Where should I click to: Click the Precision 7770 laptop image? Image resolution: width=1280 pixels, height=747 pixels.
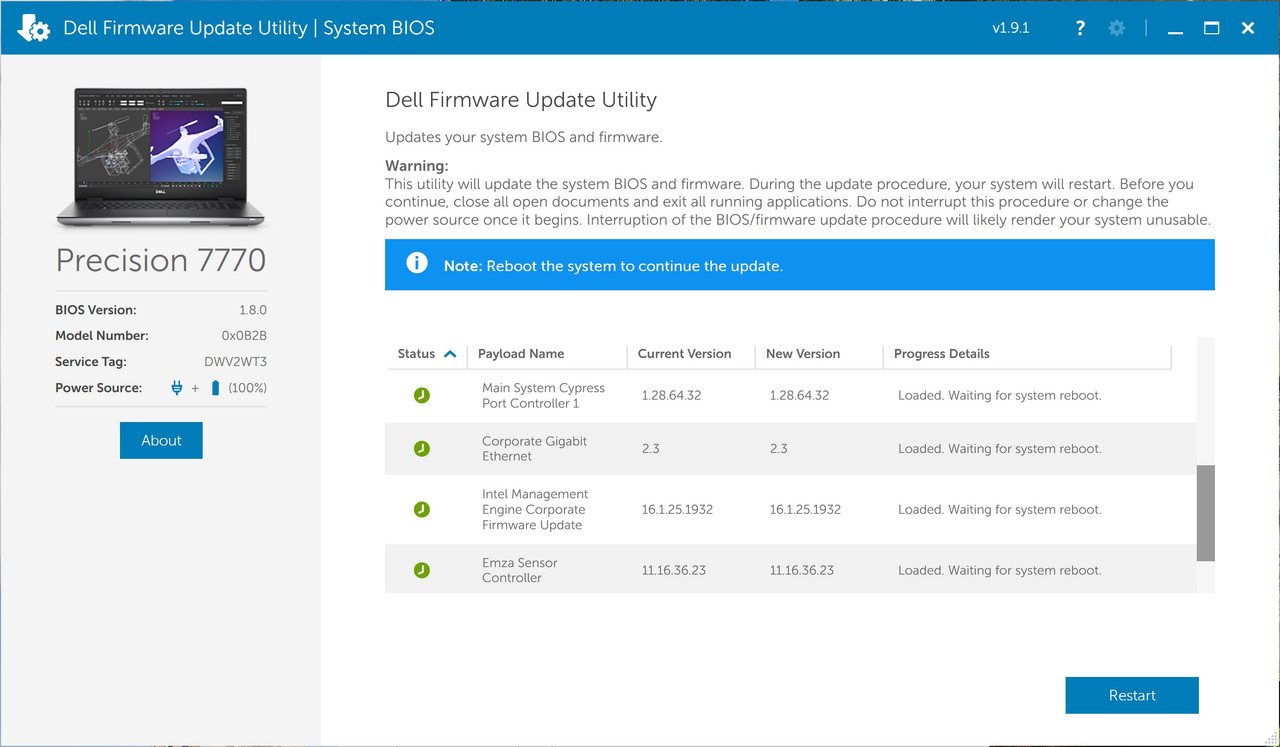pyautogui.click(x=161, y=157)
